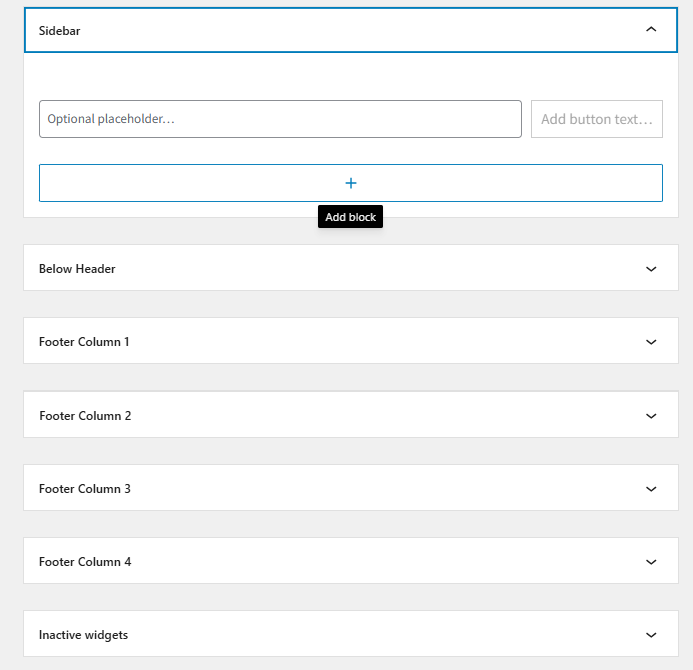
Task: Click the Sidebar panel title
Action: point(60,31)
